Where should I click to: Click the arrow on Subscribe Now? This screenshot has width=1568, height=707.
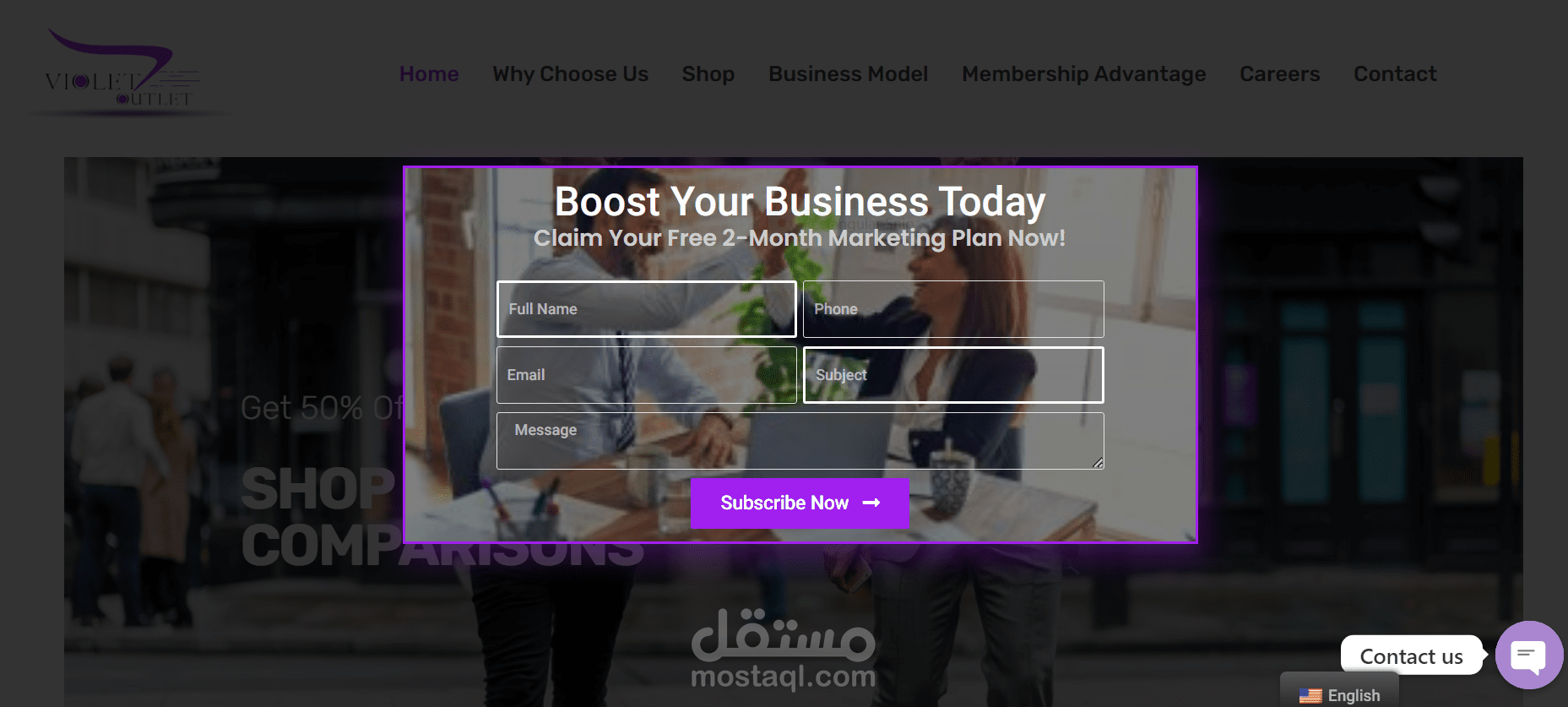[871, 503]
